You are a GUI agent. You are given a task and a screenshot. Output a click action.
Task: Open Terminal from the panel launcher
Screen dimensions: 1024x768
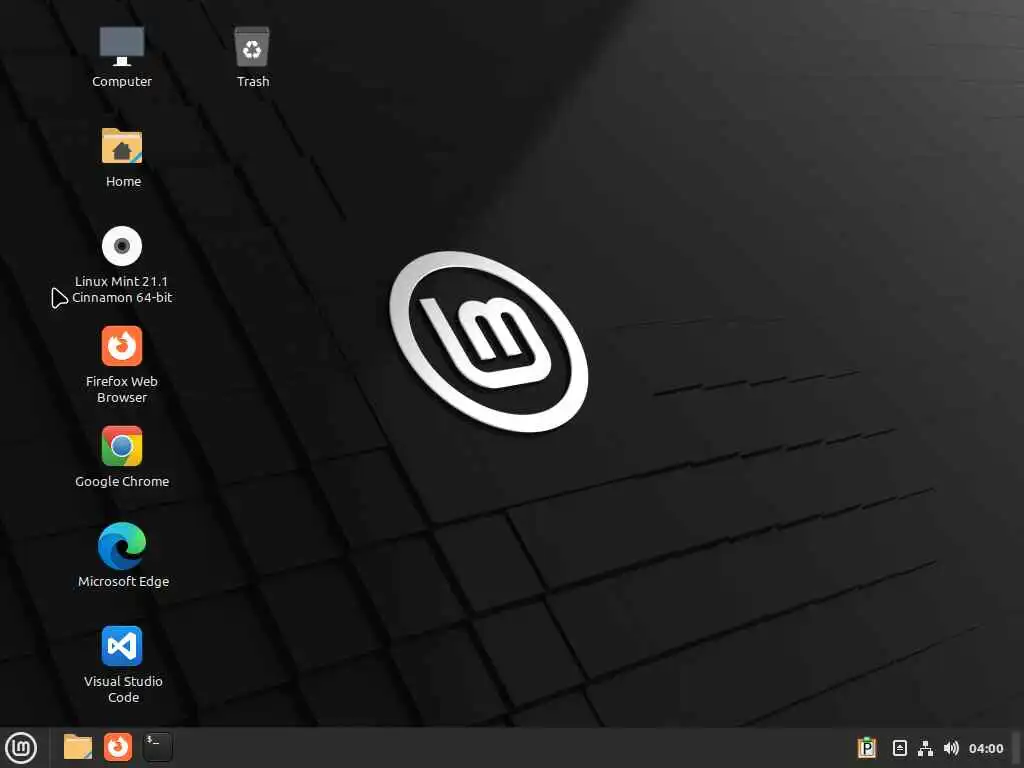(x=157, y=747)
